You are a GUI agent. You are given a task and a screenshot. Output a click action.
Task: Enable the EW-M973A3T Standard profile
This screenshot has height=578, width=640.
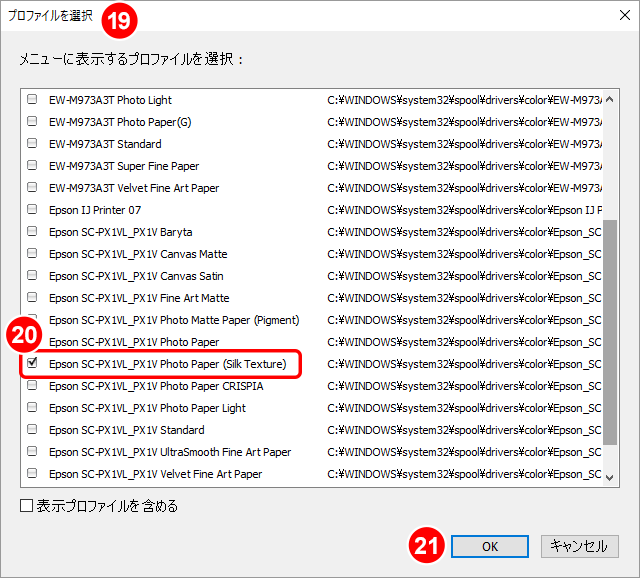tap(32, 144)
